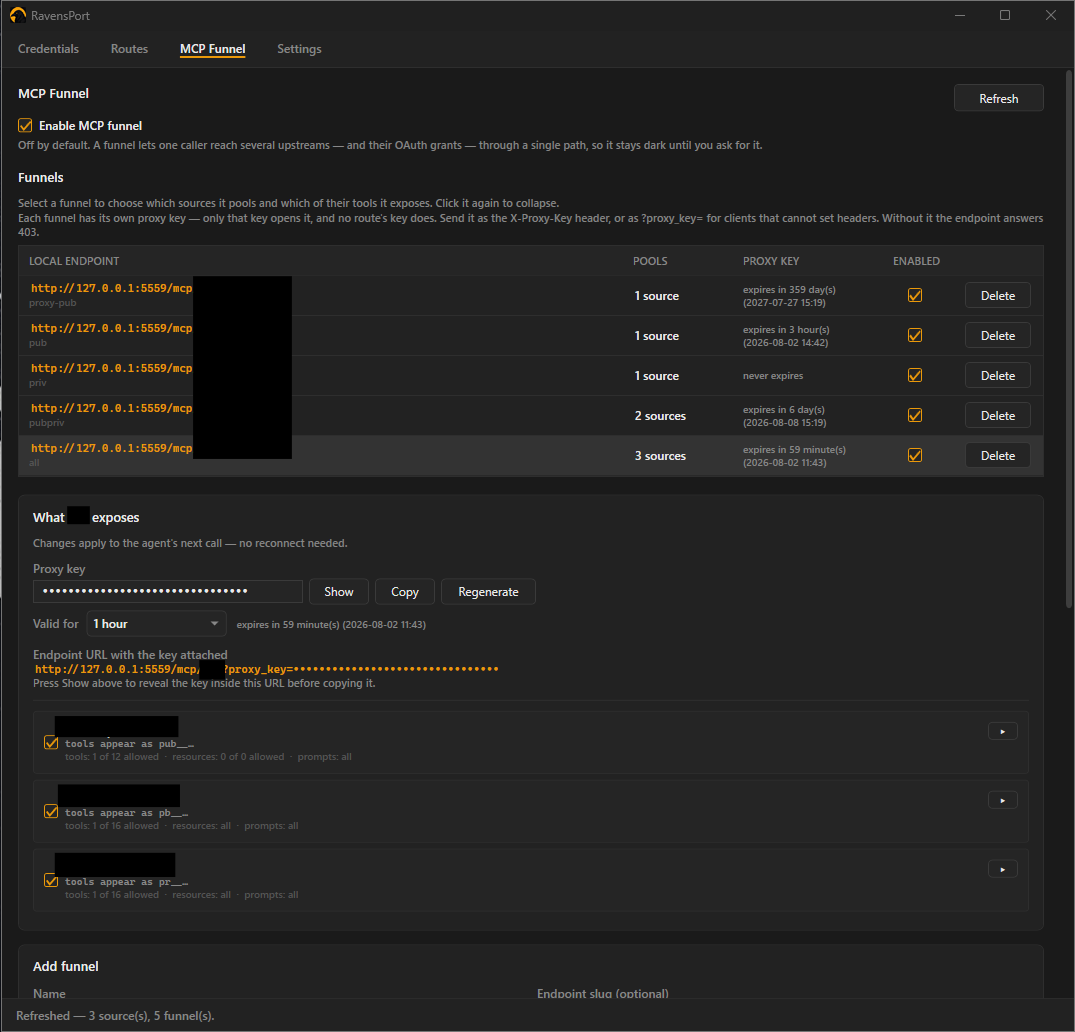
Task: Click the 'never expires' proxy key cell
Action: pyautogui.click(x=773, y=376)
